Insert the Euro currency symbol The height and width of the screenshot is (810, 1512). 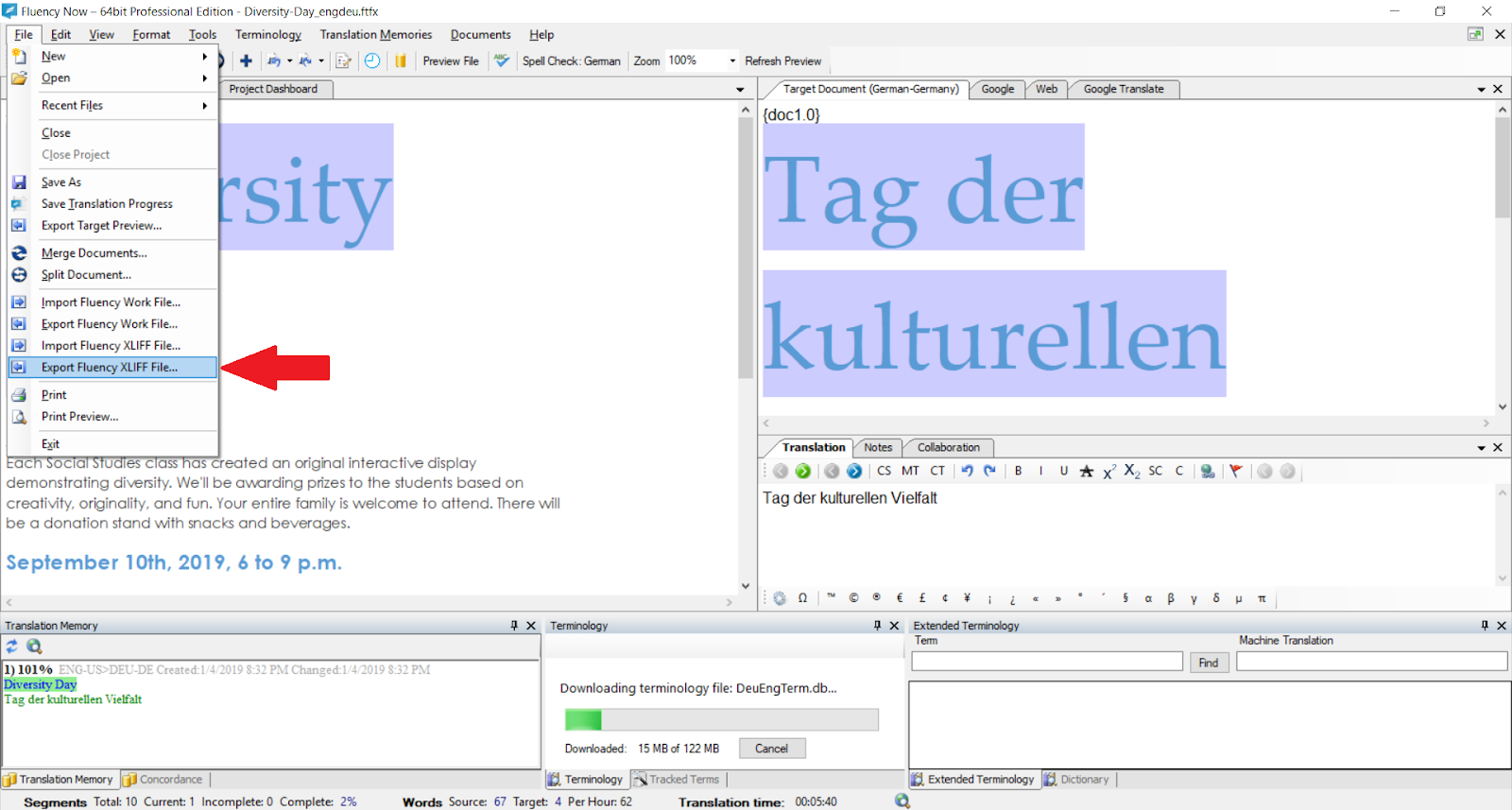[900, 597]
